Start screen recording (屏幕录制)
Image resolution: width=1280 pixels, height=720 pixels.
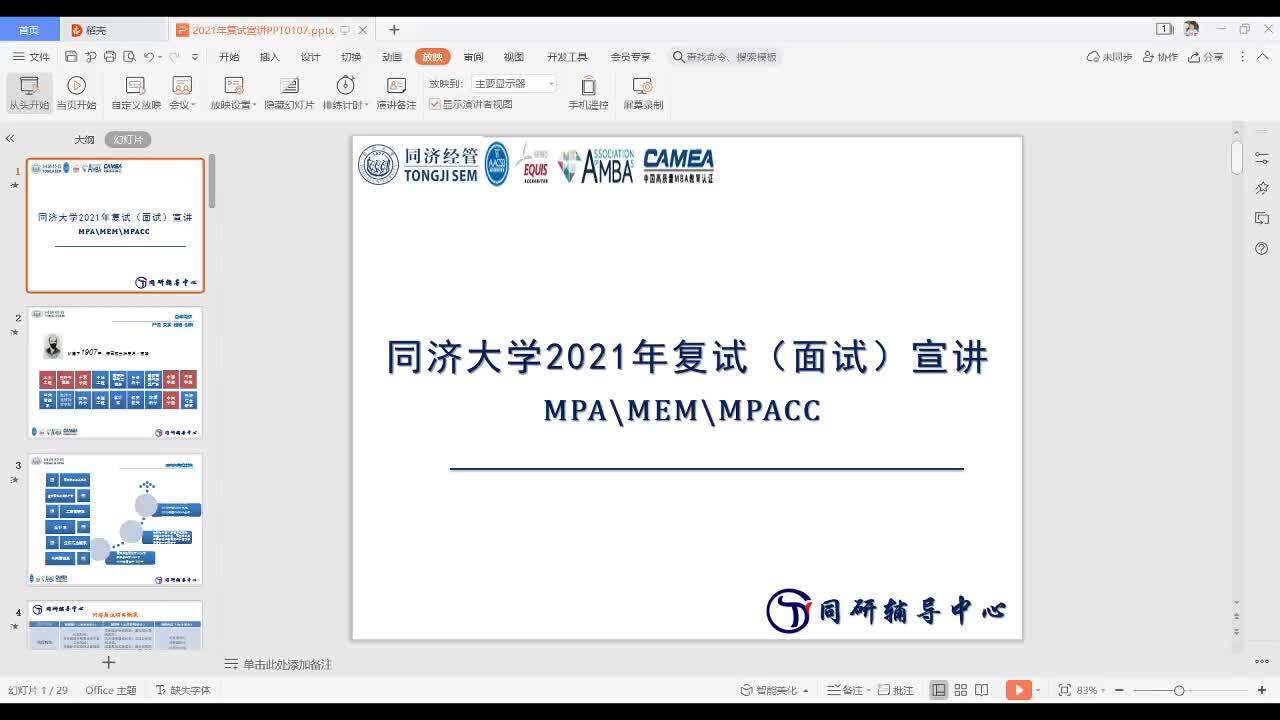click(x=643, y=93)
